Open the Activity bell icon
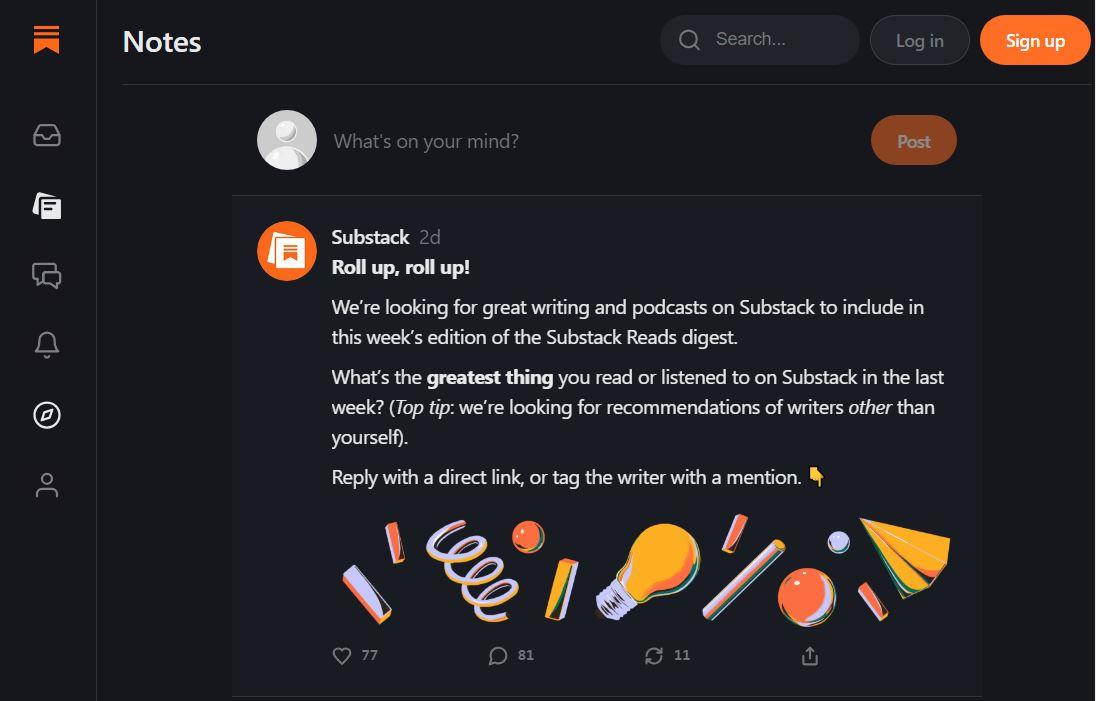This screenshot has height=701, width=1096. [x=47, y=345]
